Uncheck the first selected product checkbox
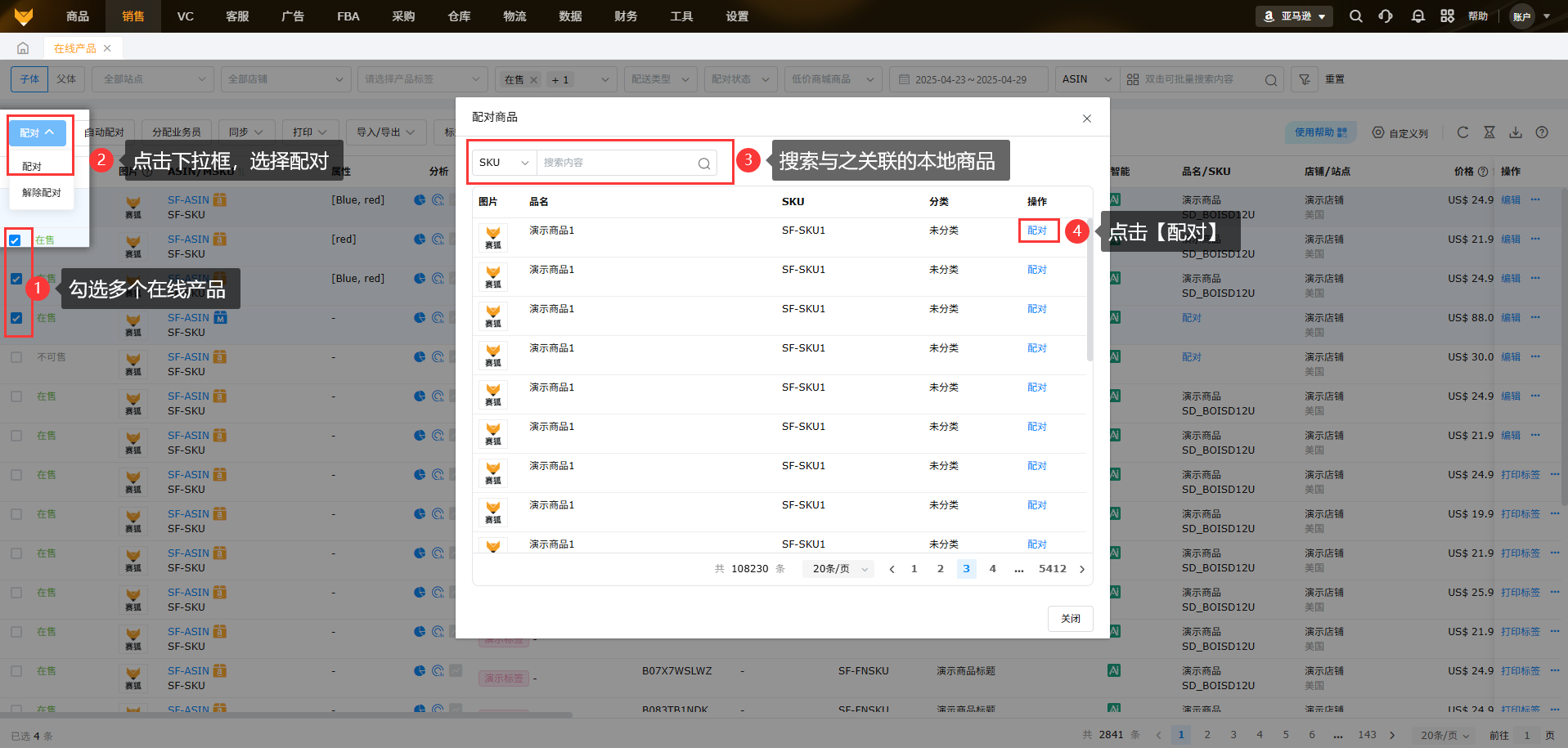The width and height of the screenshot is (1568, 748). pyautogui.click(x=16, y=240)
